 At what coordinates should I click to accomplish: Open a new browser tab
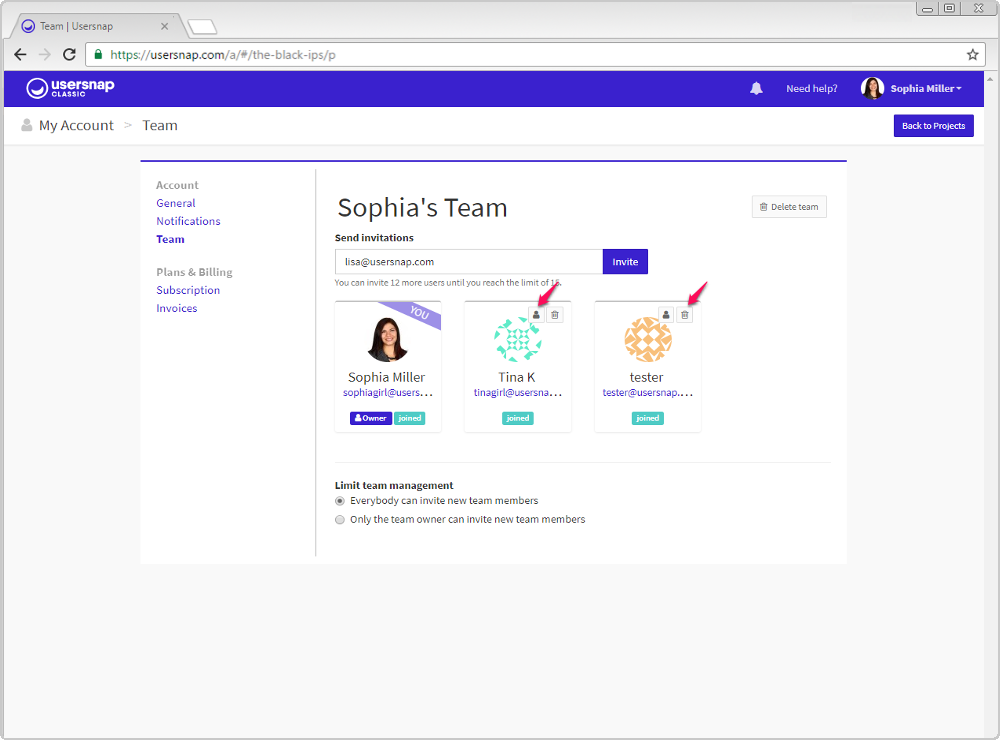coord(202,27)
